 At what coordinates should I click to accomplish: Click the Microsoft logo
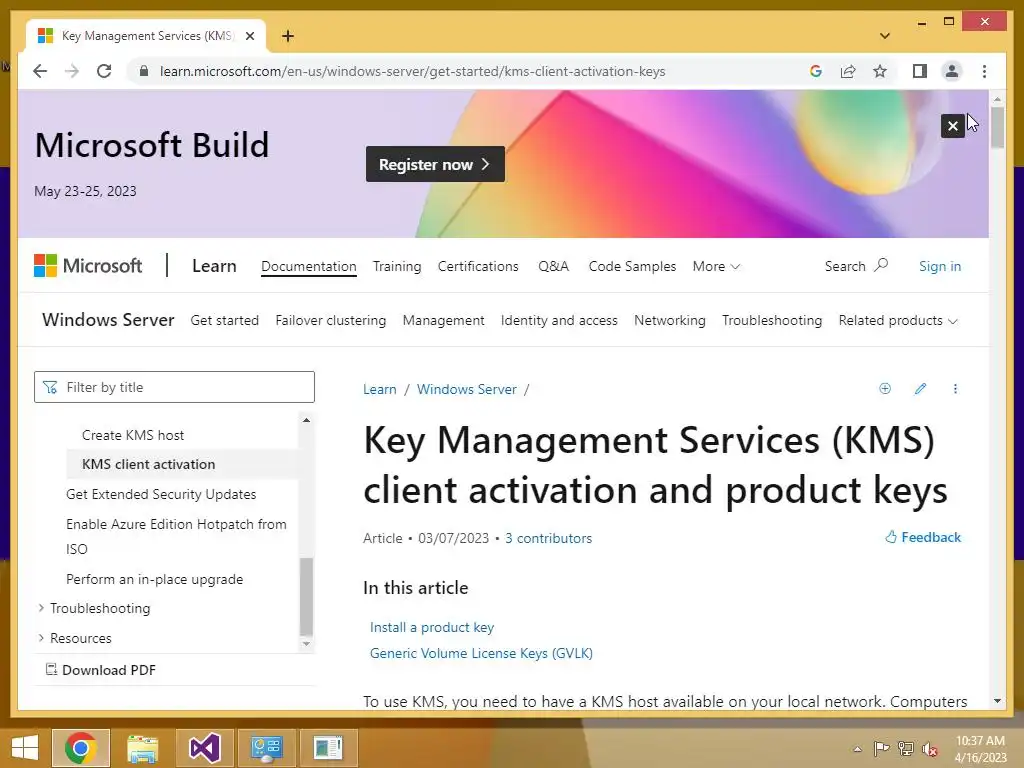click(88, 266)
